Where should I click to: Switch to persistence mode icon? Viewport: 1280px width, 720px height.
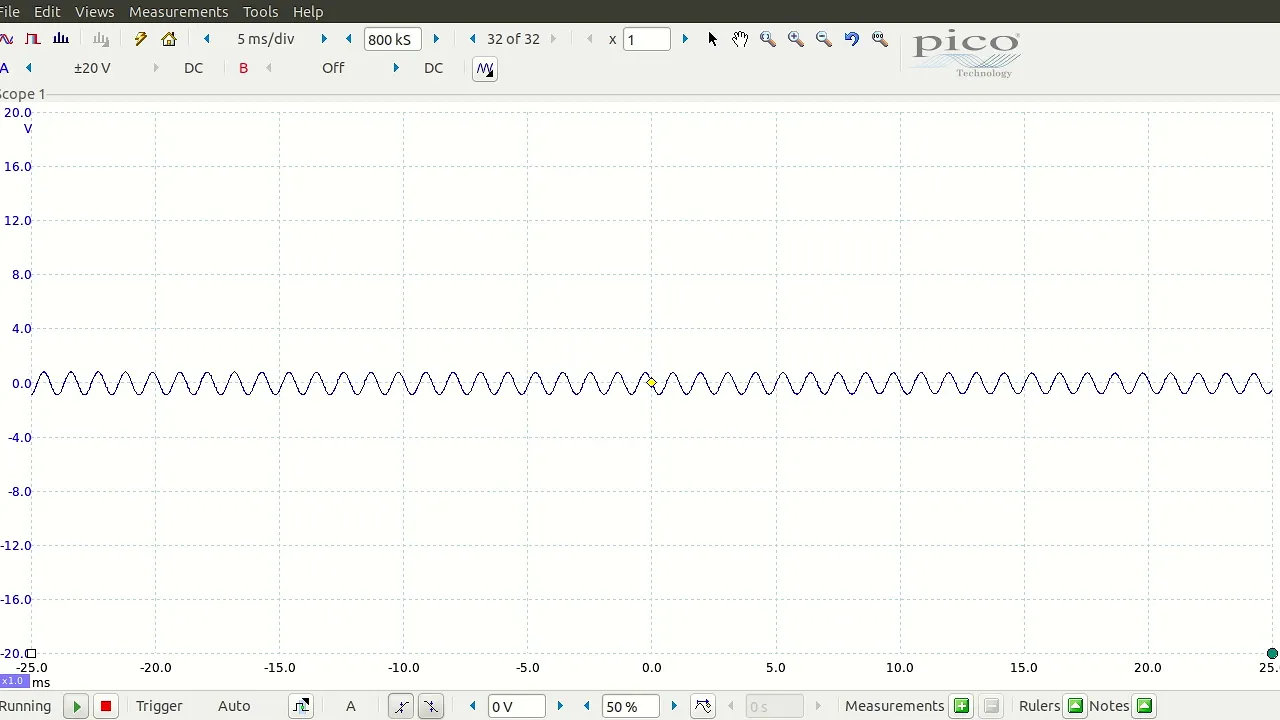pos(33,39)
